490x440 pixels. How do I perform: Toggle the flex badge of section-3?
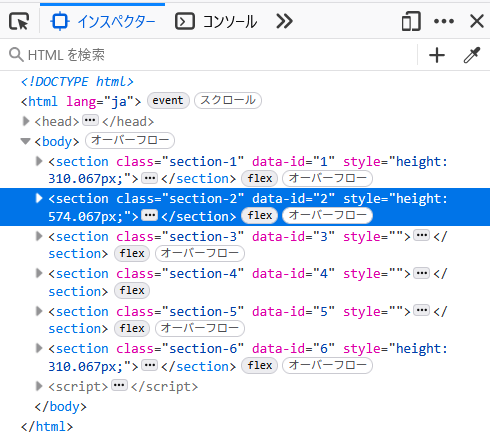pyautogui.click(x=132, y=253)
